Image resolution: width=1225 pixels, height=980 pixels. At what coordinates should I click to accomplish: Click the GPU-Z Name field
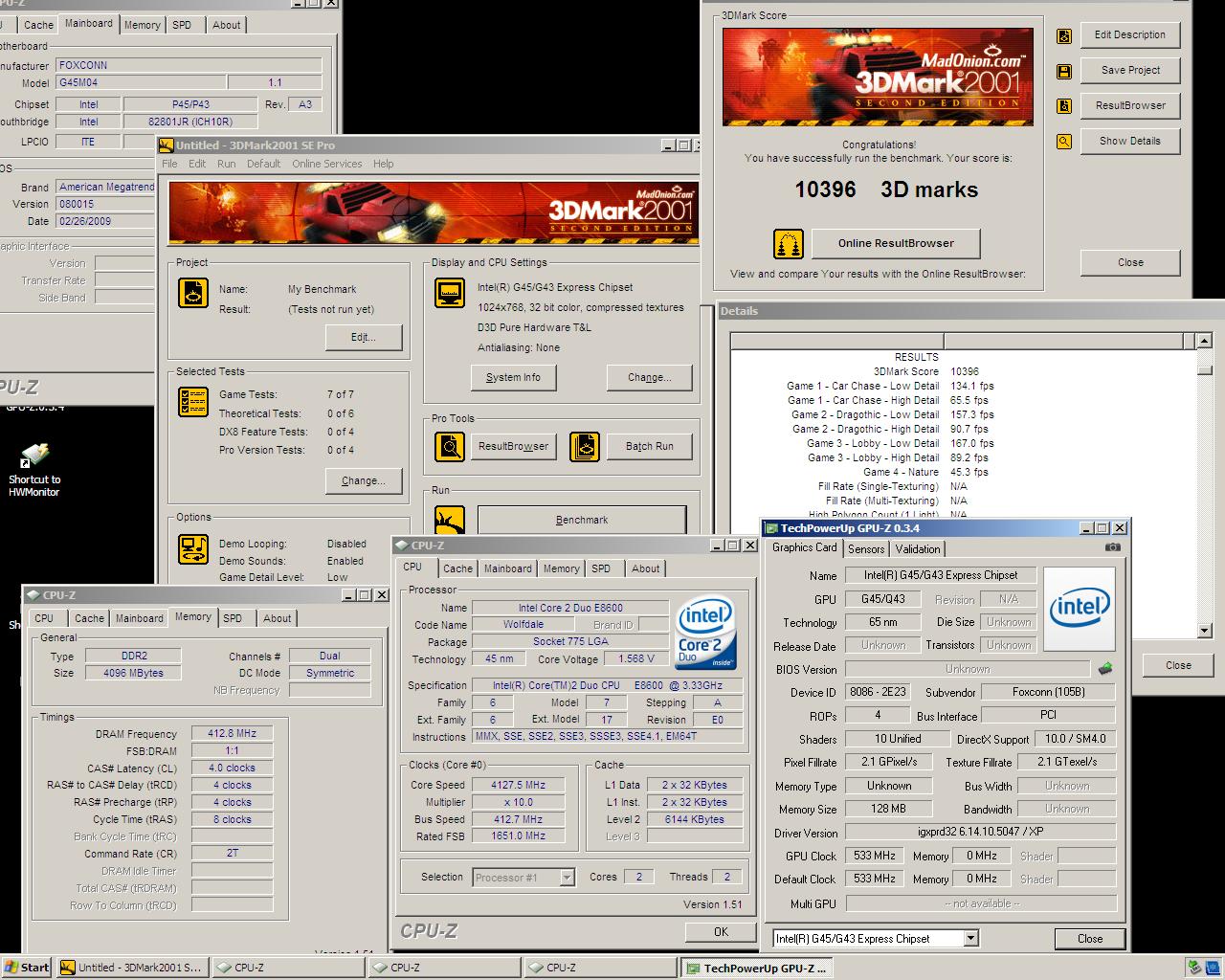coord(940,575)
